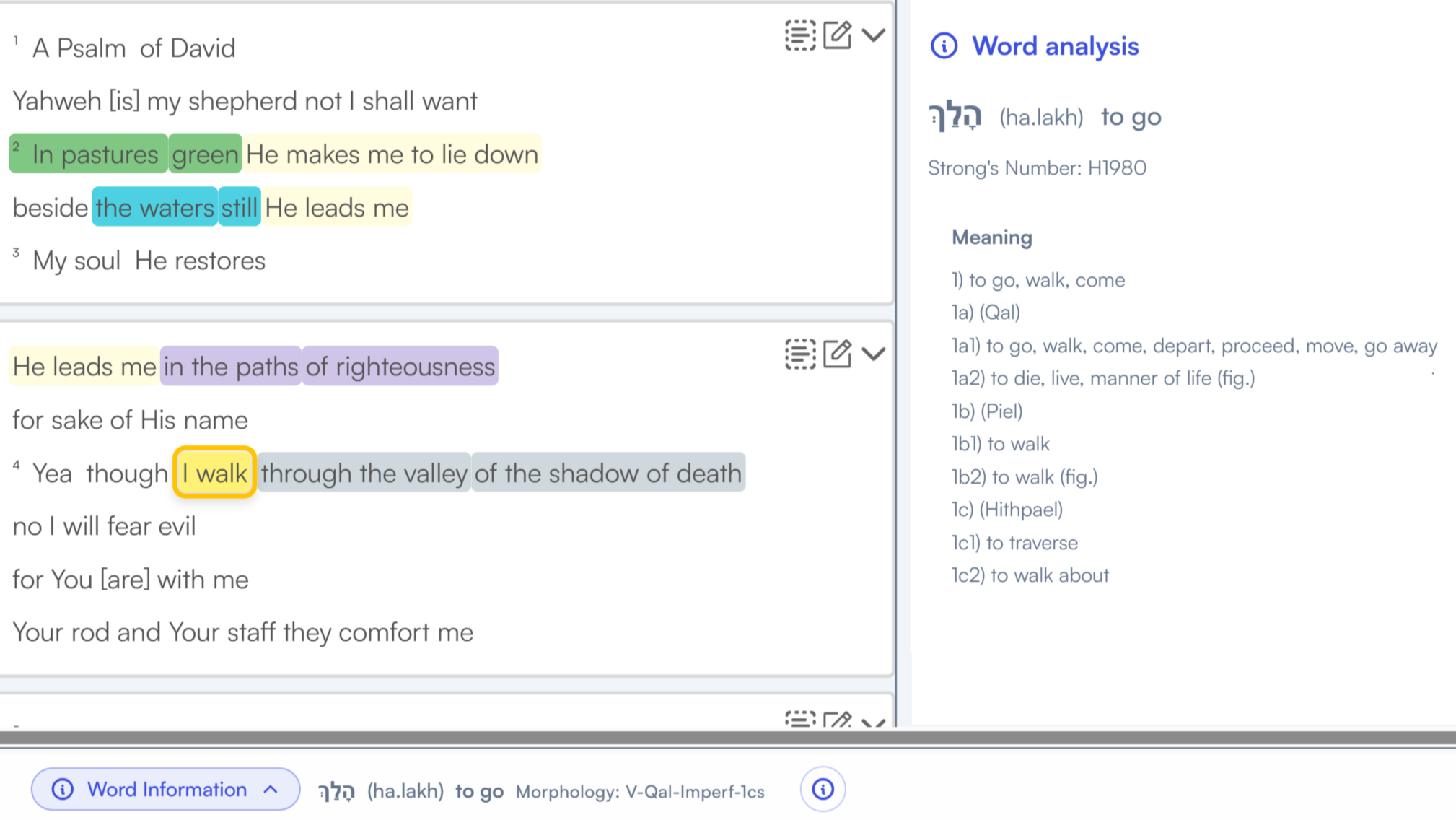Click Strong's Number H1980 entry
The width and height of the screenshot is (1456, 820).
point(1038,167)
